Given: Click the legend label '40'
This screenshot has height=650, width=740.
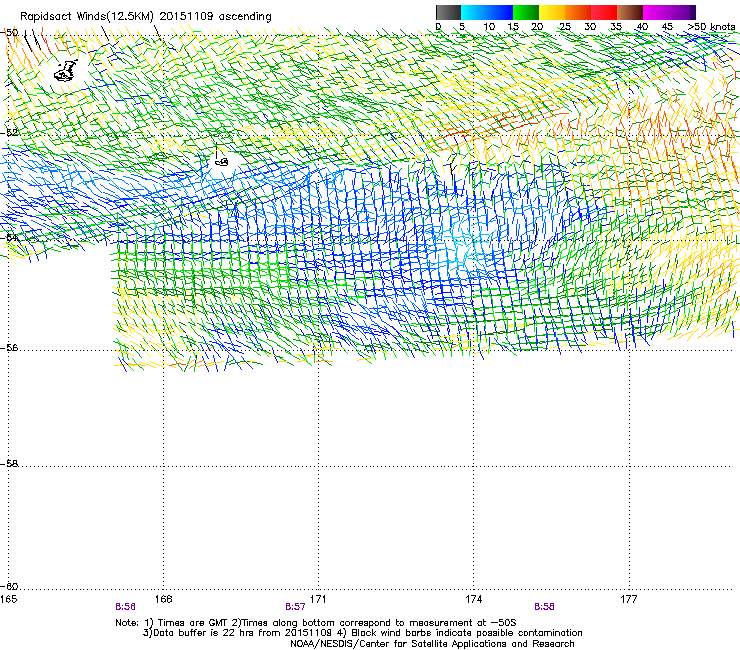Looking at the screenshot, I should click(642, 27).
